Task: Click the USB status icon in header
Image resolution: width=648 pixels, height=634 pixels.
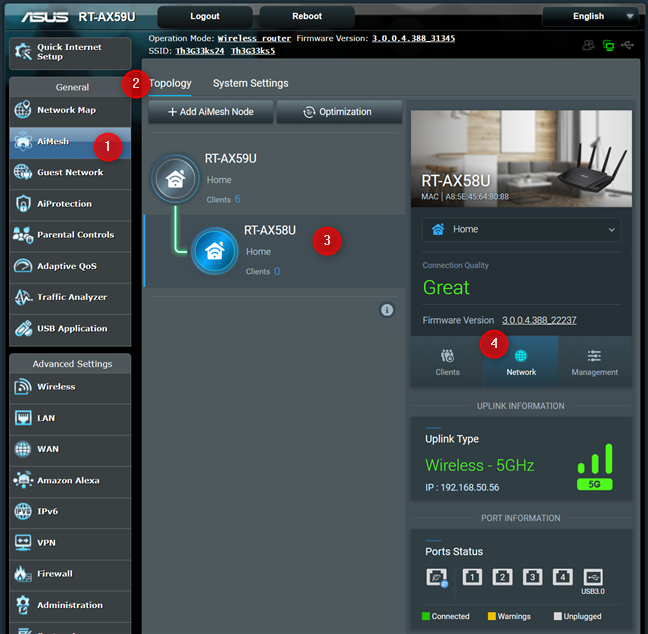Action: tap(627, 45)
